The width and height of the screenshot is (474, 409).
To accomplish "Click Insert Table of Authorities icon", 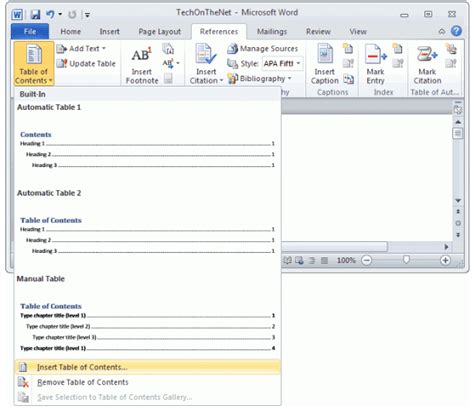I will coord(451,49).
